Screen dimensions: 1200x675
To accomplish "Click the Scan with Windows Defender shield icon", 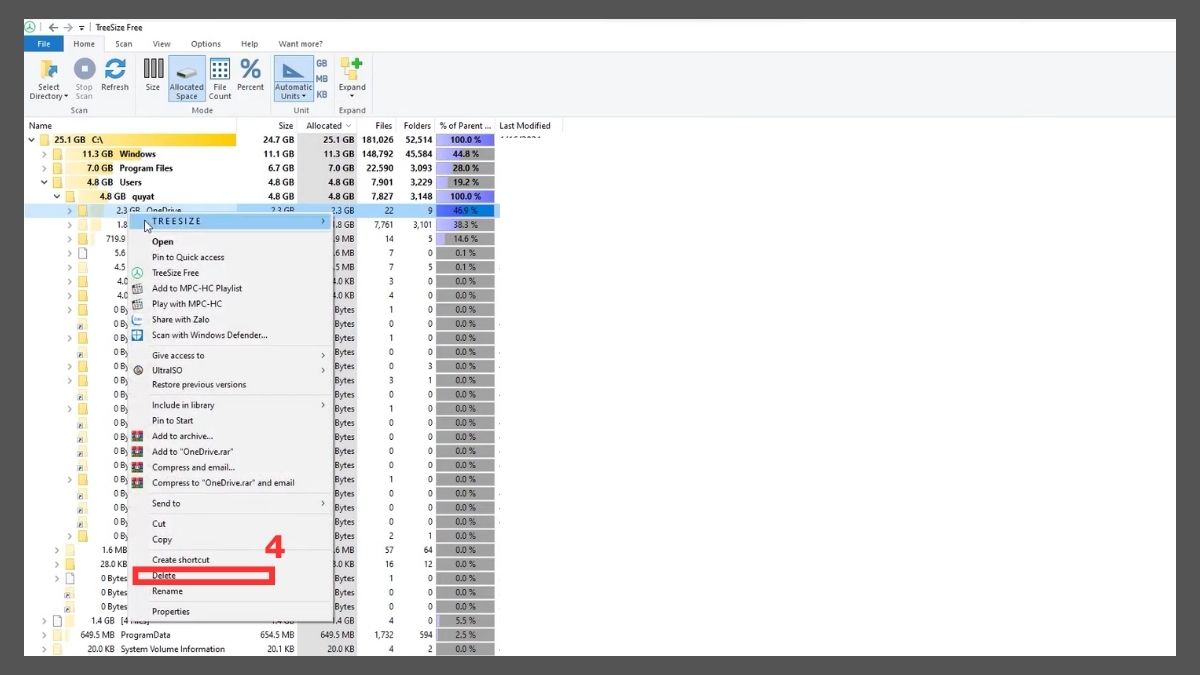I will click(138, 335).
